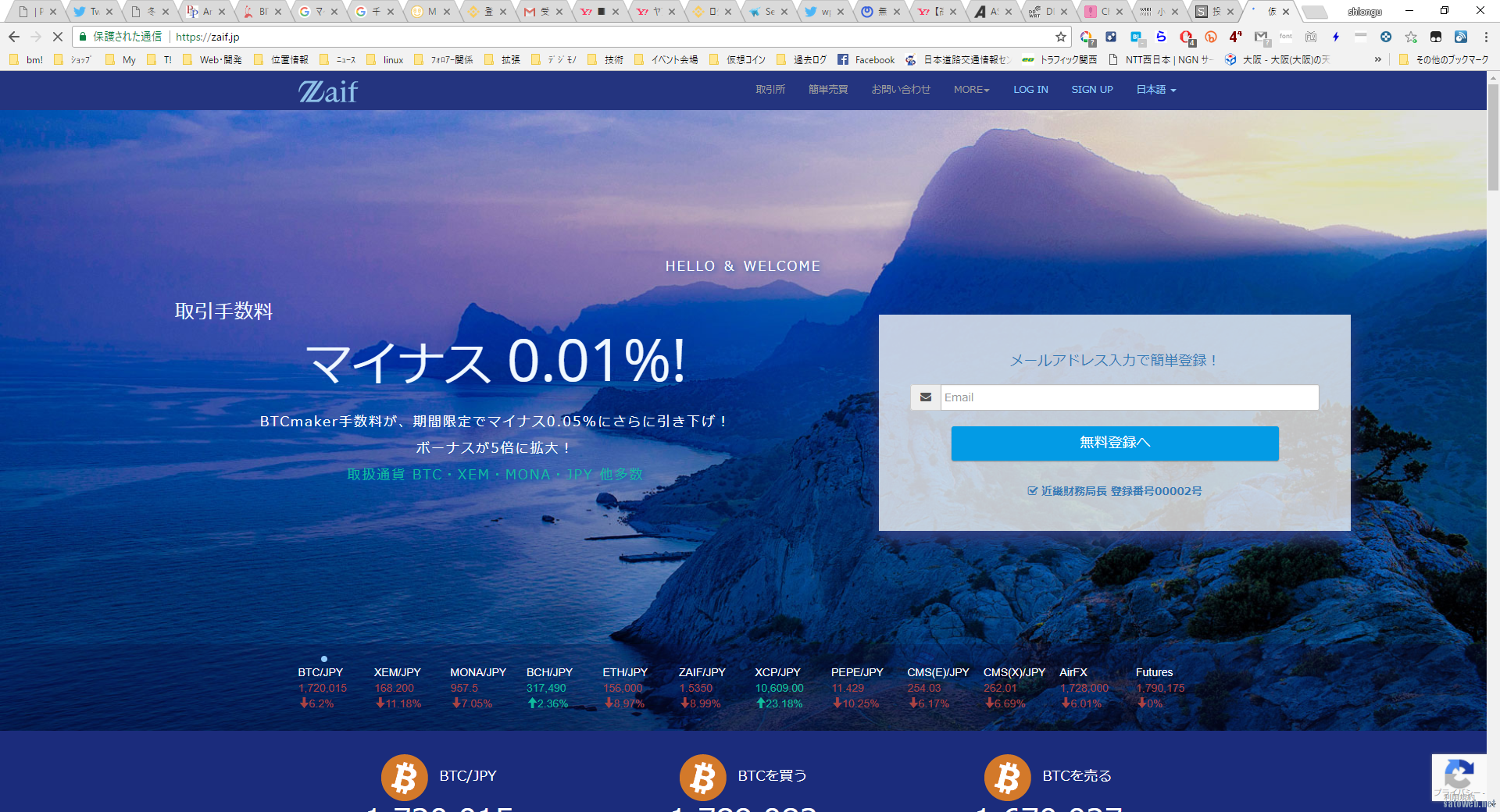Screen dimensions: 1500x812
Task: Click the reCAPTCHA badge icon
Action: [x=1458, y=775]
